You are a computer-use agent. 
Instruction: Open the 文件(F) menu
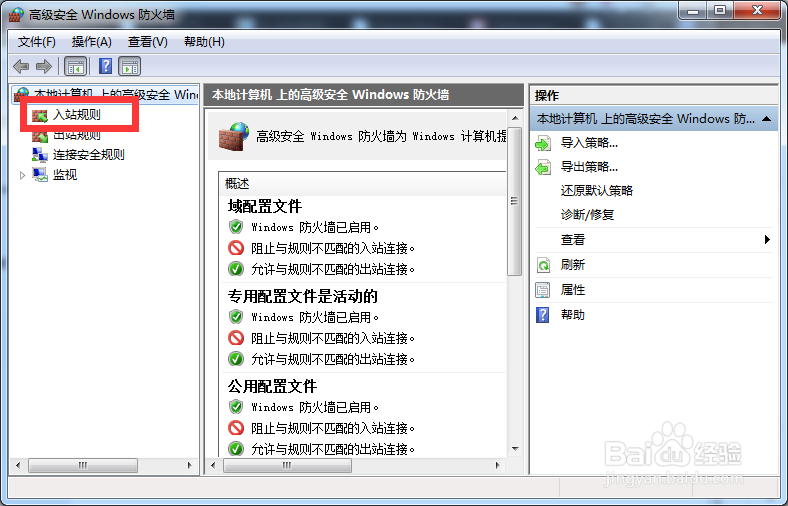tap(37, 42)
